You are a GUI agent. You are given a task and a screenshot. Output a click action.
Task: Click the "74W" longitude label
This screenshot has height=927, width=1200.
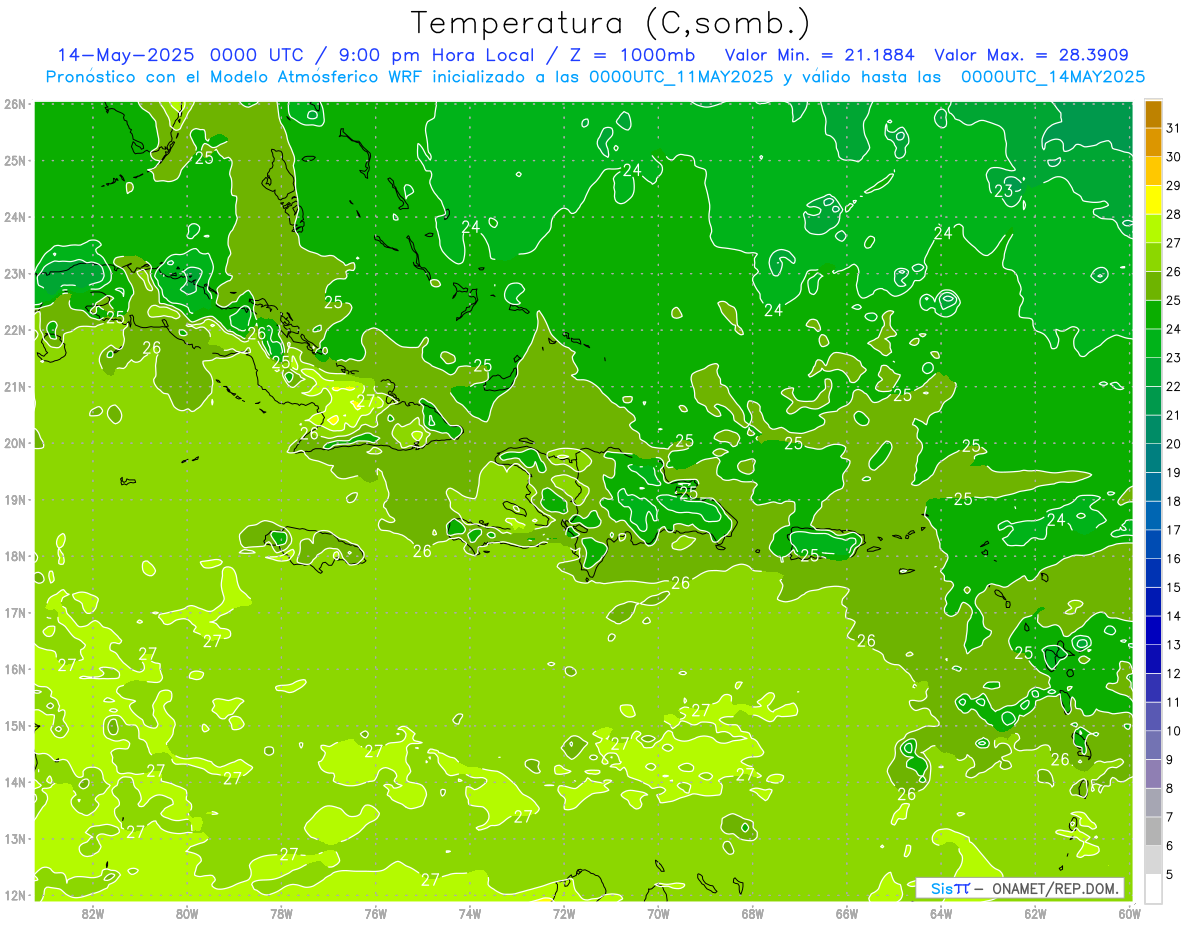pos(470,913)
